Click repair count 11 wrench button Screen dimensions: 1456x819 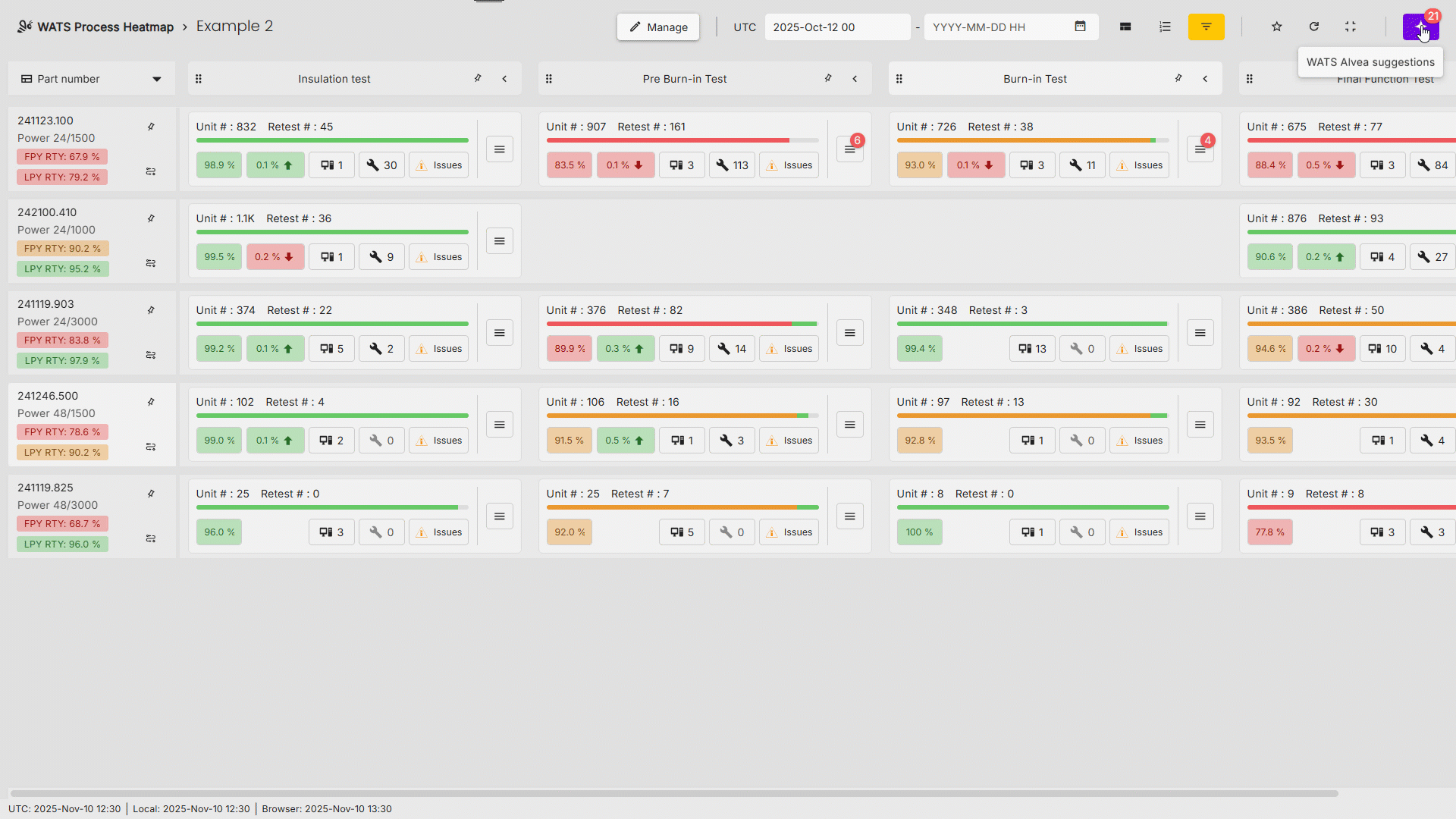(1082, 165)
